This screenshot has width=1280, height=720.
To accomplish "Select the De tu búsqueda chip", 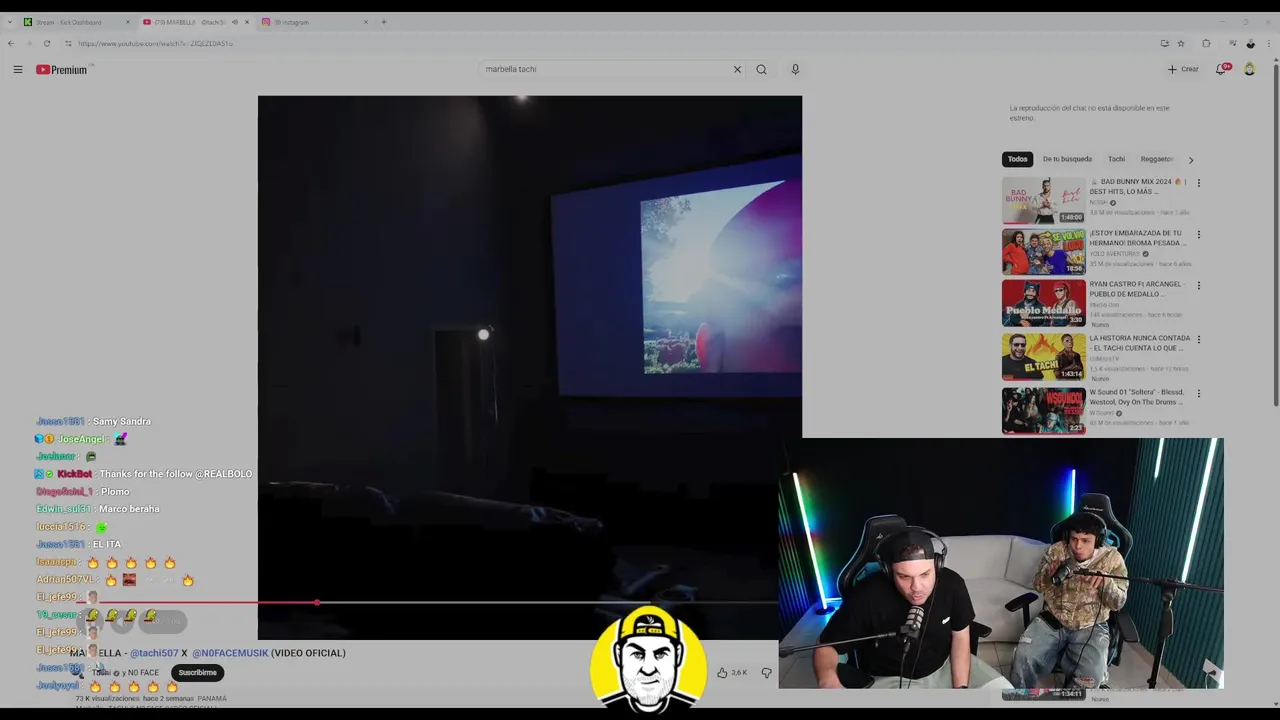I will click(1067, 159).
